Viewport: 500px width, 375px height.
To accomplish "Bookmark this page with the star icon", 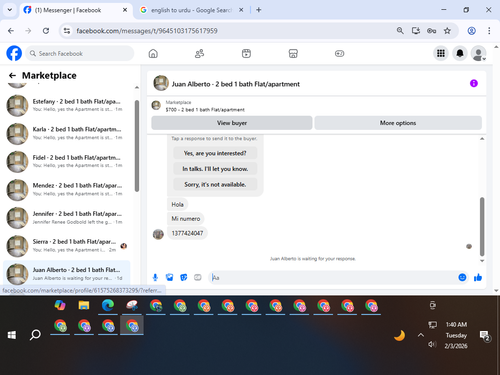I will pyautogui.click(x=447, y=31).
